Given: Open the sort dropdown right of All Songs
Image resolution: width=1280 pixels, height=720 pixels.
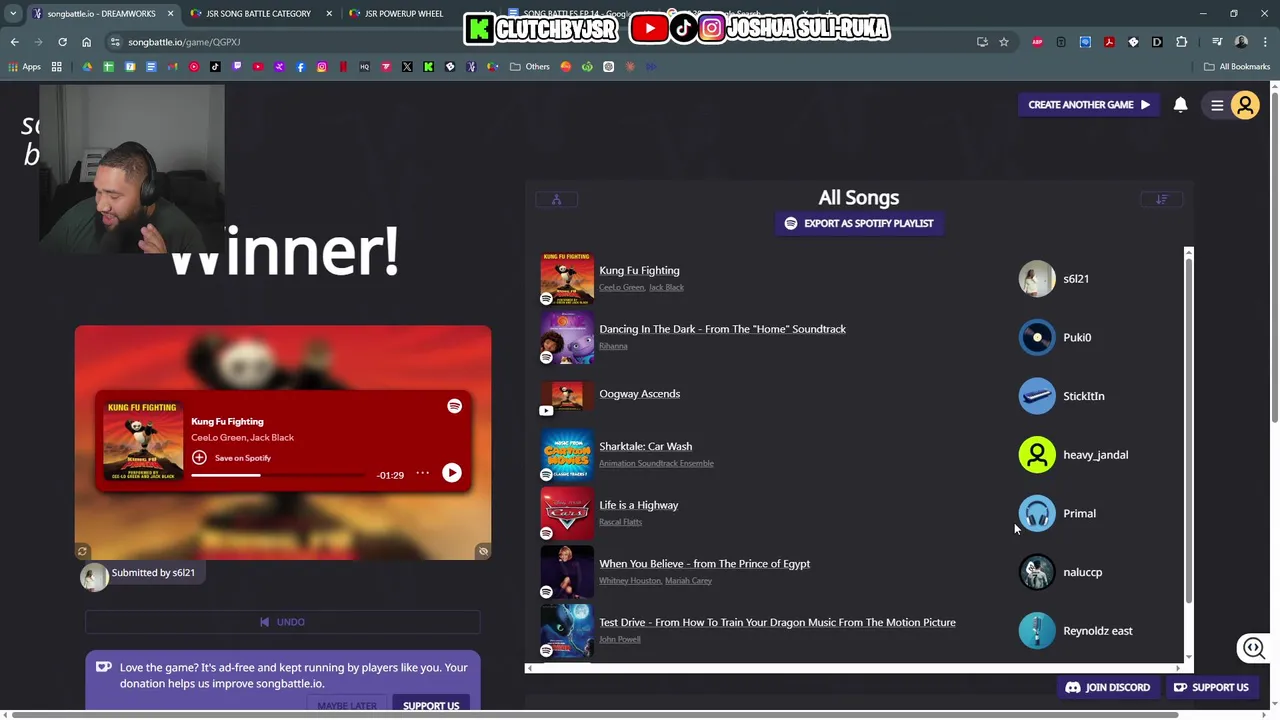Looking at the screenshot, I should pyautogui.click(x=1162, y=199).
